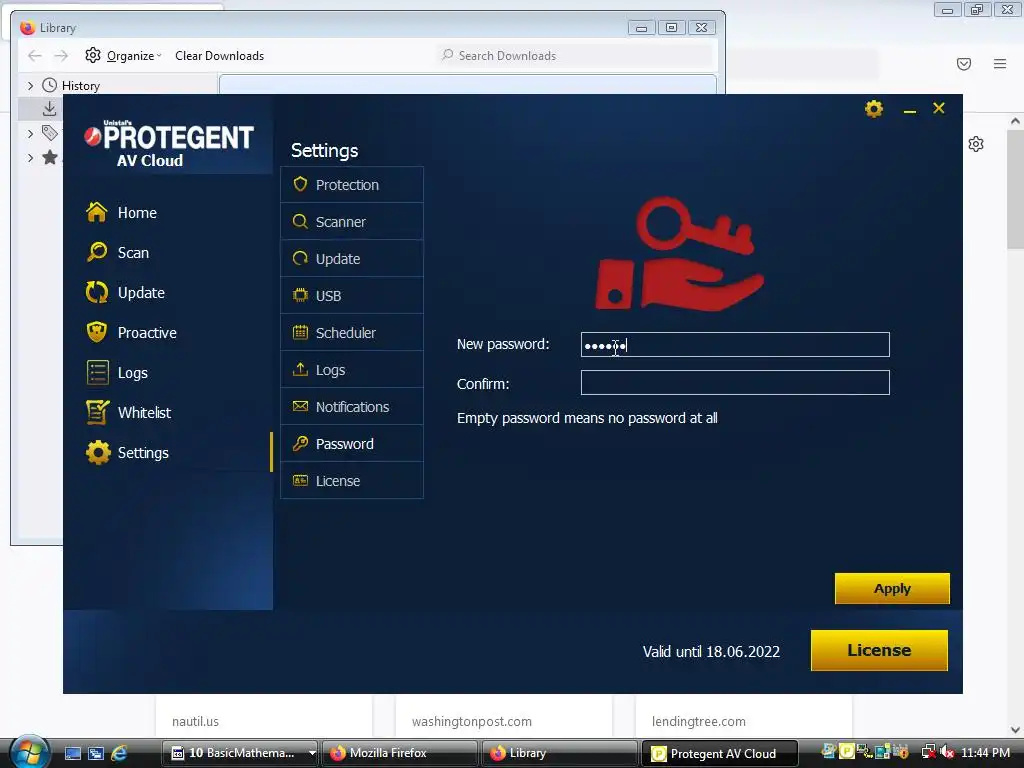This screenshot has height=768, width=1024.
Task: Go back in Library window
Action: [35, 56]
